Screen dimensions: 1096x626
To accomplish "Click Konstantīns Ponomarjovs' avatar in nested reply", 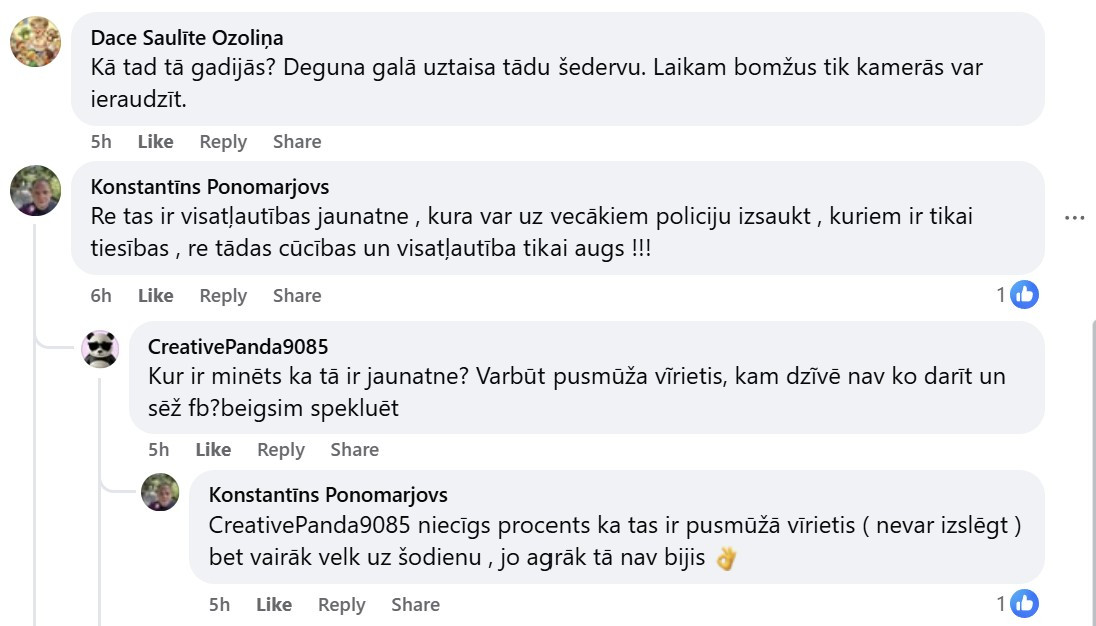I will tap(160, 492).
